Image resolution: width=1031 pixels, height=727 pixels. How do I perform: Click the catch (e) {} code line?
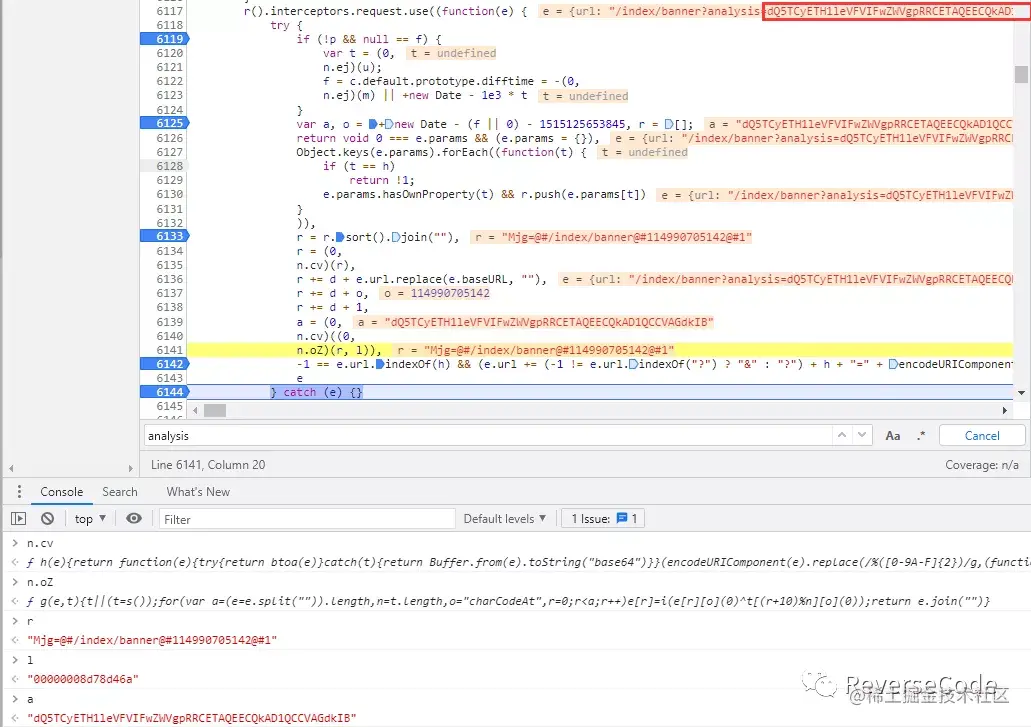316,392
